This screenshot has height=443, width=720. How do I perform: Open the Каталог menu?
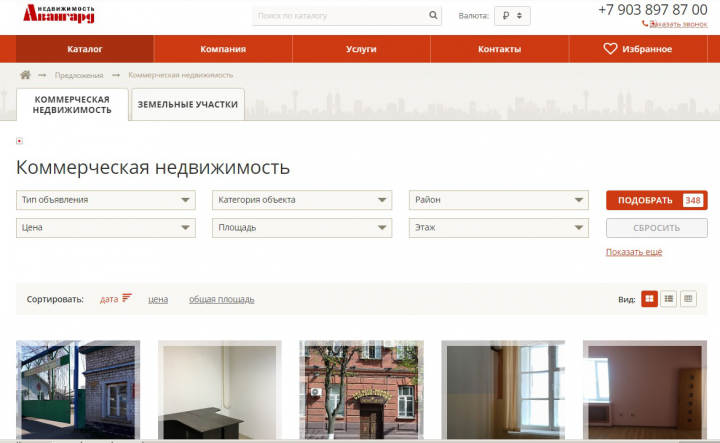(x=85, y=49)
